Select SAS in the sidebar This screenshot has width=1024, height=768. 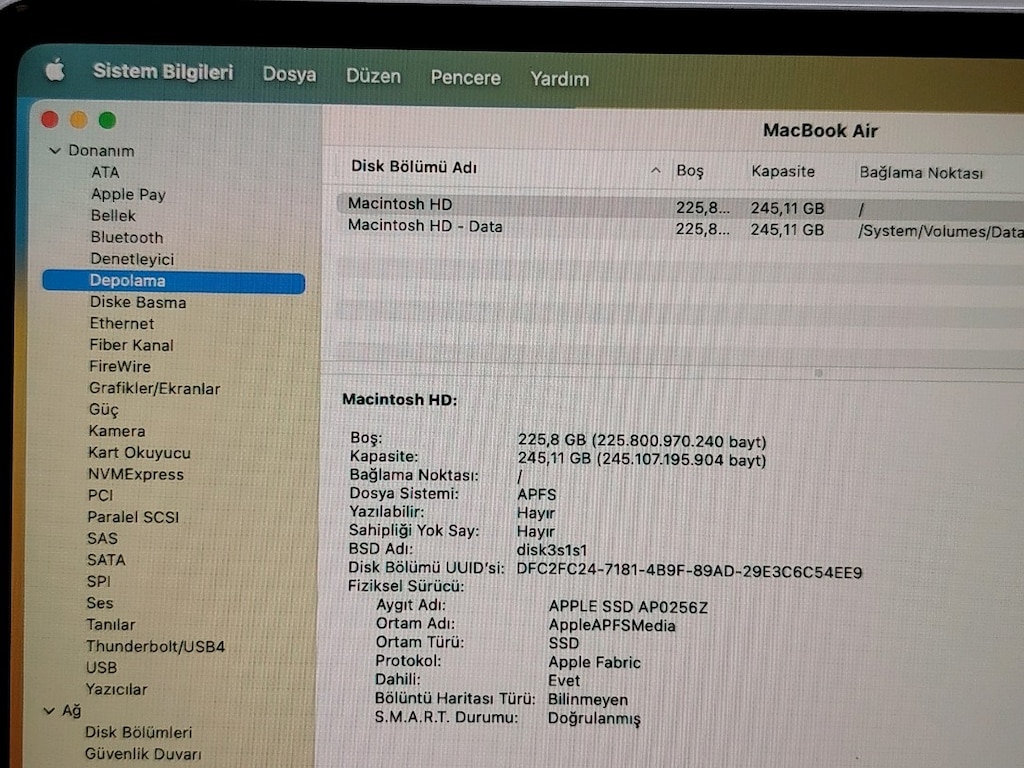click(x=102, y=538)
